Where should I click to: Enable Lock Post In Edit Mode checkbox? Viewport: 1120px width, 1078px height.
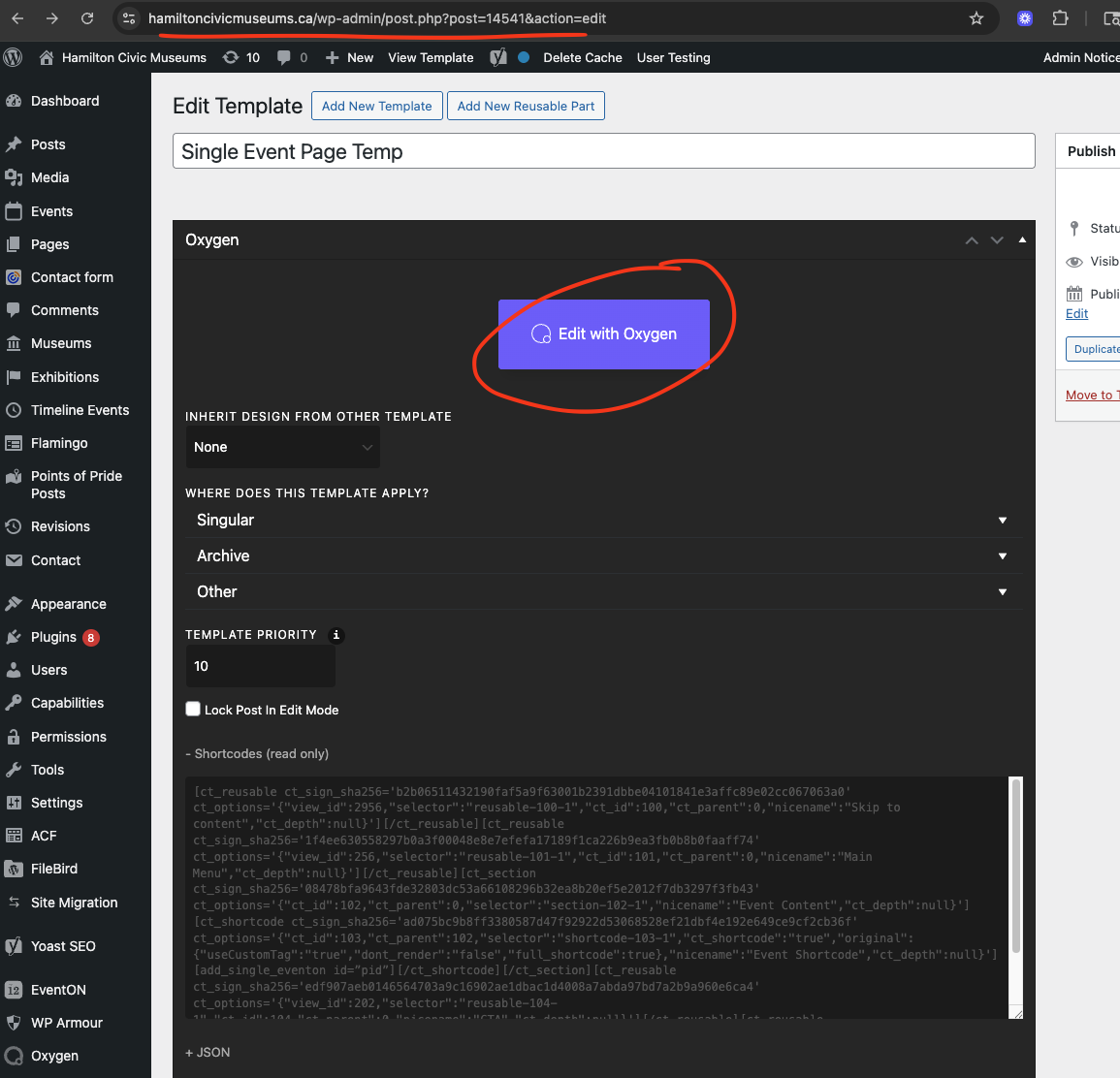pyautogui.click(x=193, y=710)
